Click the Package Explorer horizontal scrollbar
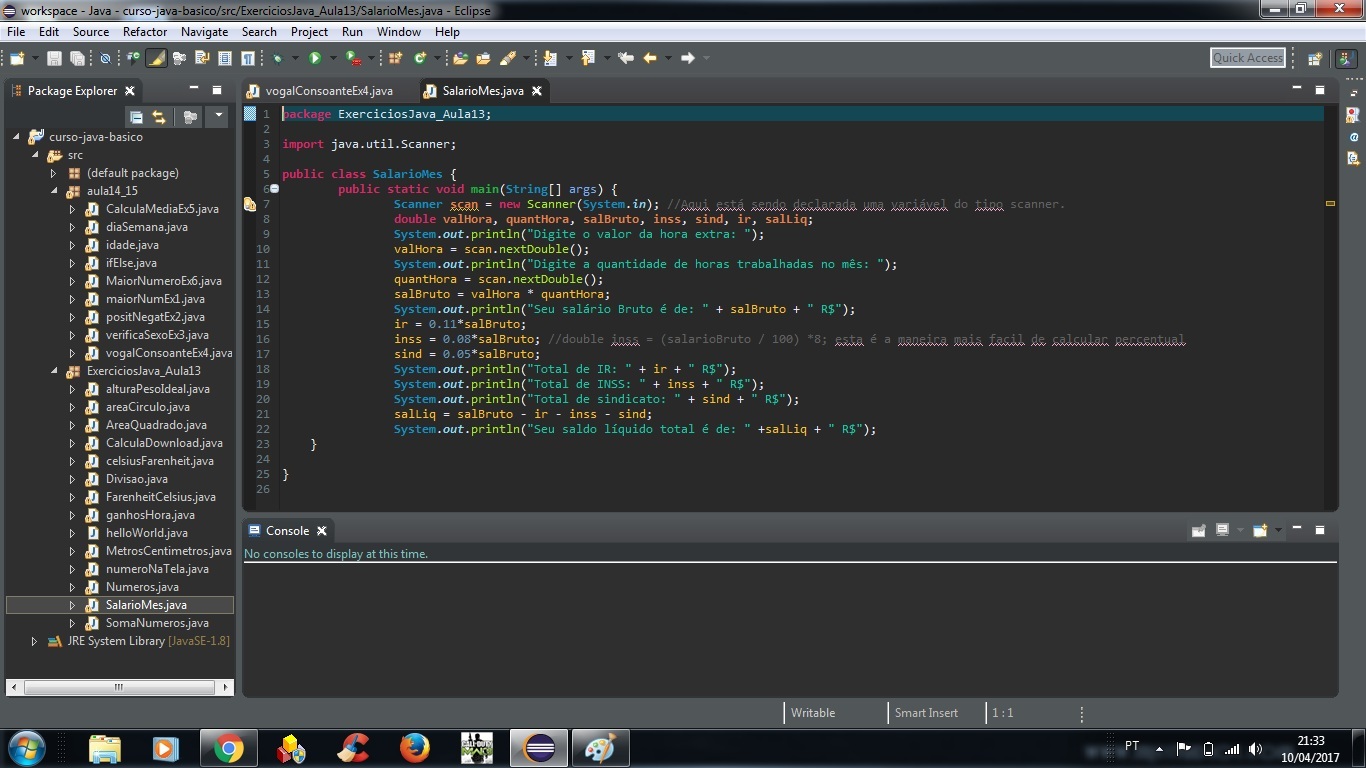 (118, 687)
